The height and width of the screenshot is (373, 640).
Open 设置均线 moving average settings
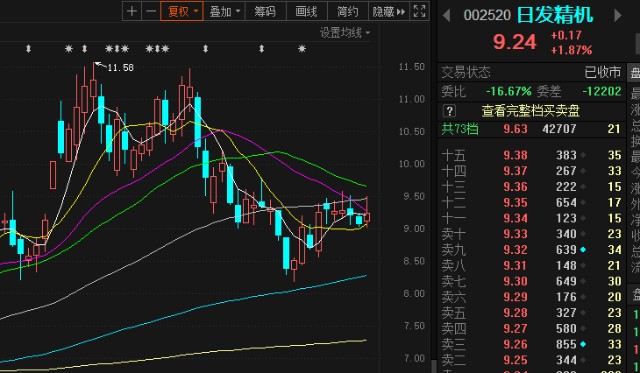pyautogui.click(x=345, y=33)
